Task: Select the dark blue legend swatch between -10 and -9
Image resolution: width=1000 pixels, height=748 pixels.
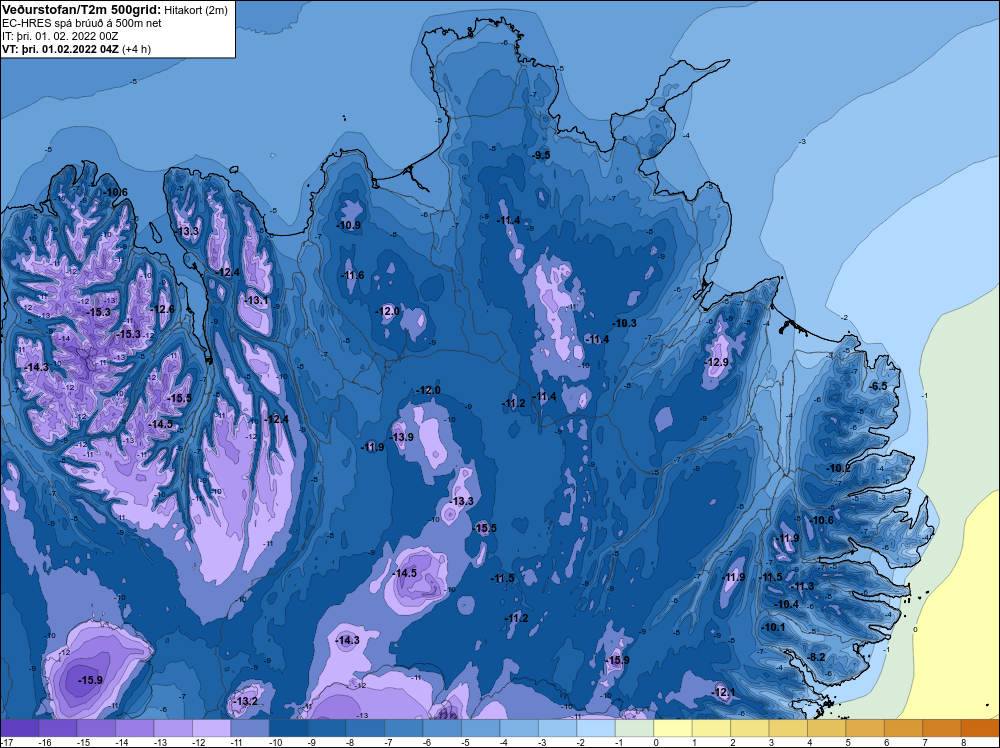Action: [289, 728]
